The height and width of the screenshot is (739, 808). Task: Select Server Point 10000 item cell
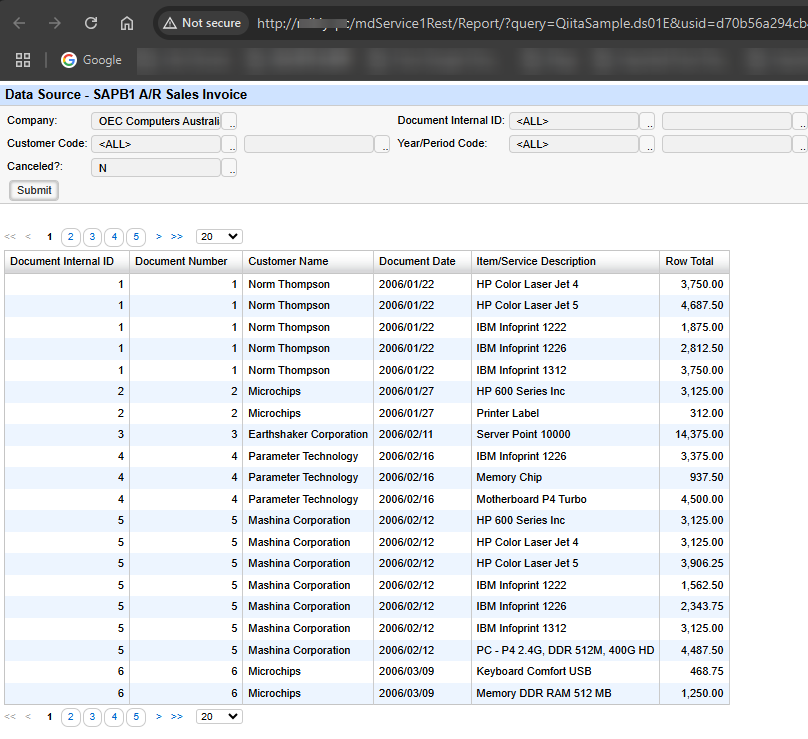[565, 434]
